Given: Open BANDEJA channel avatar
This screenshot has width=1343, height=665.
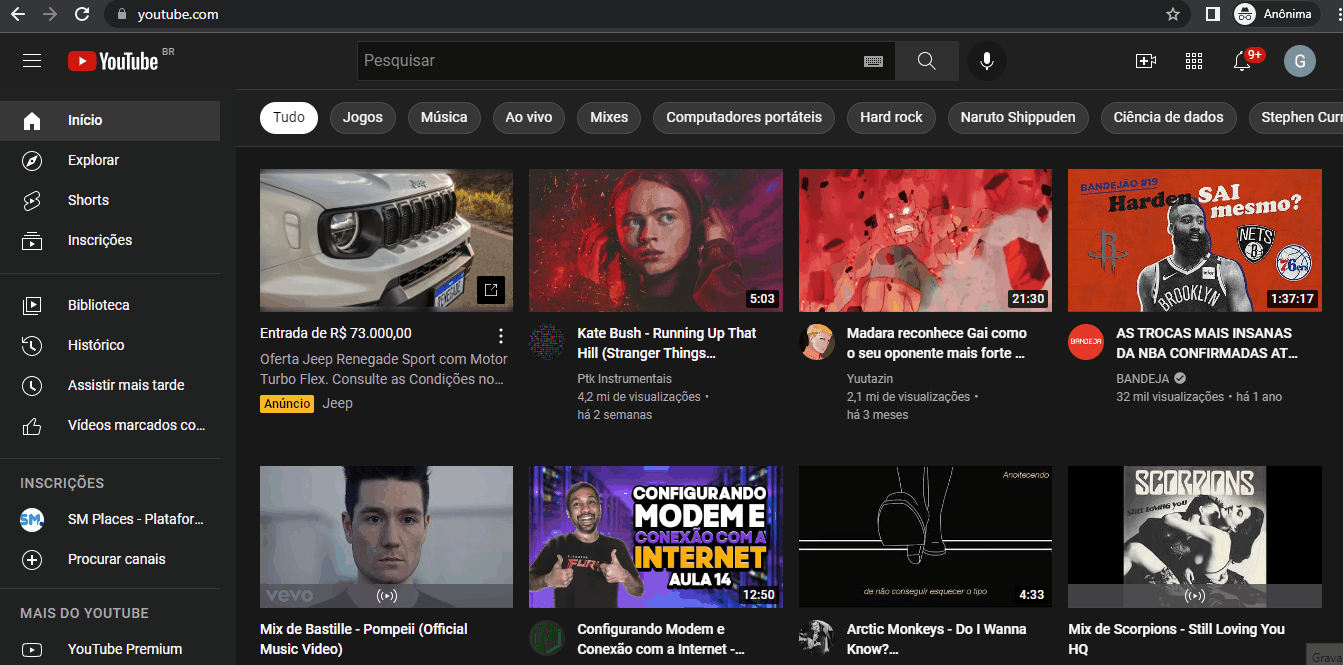Looking at the screenshot, I should 1085,342.
